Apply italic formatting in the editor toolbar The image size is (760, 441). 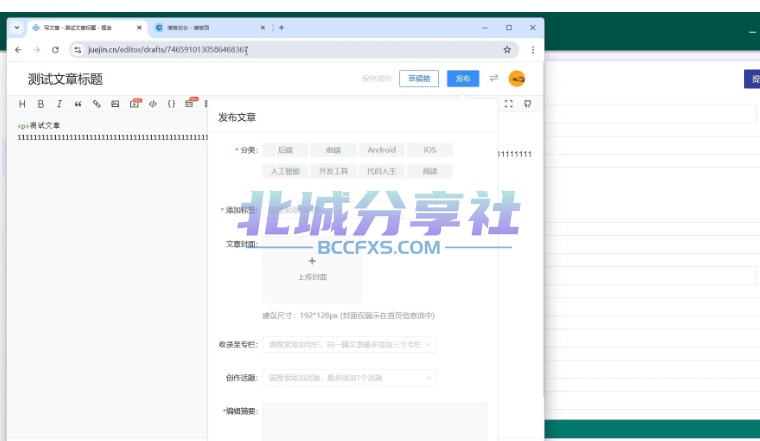[x=59, y=104]
